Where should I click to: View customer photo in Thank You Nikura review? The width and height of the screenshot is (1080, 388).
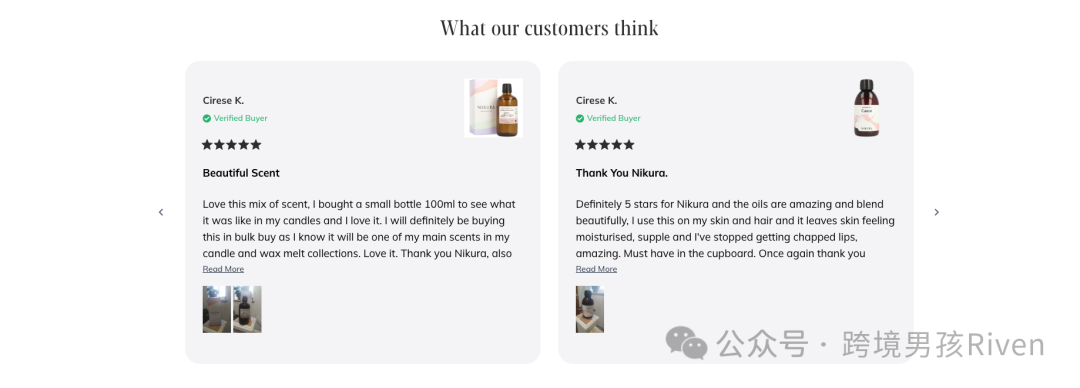click(590, 309)
